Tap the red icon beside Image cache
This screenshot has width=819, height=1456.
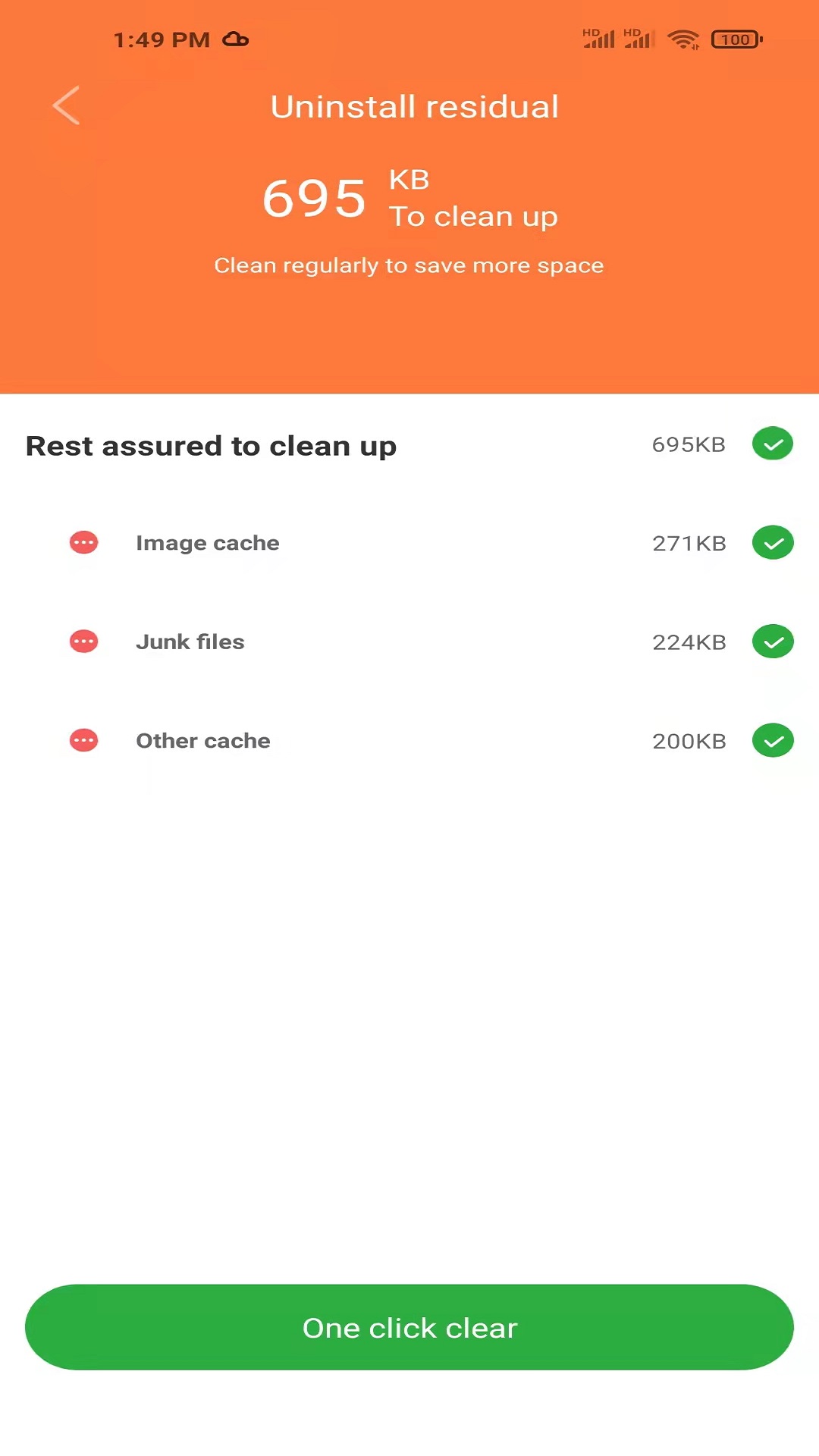83,542
